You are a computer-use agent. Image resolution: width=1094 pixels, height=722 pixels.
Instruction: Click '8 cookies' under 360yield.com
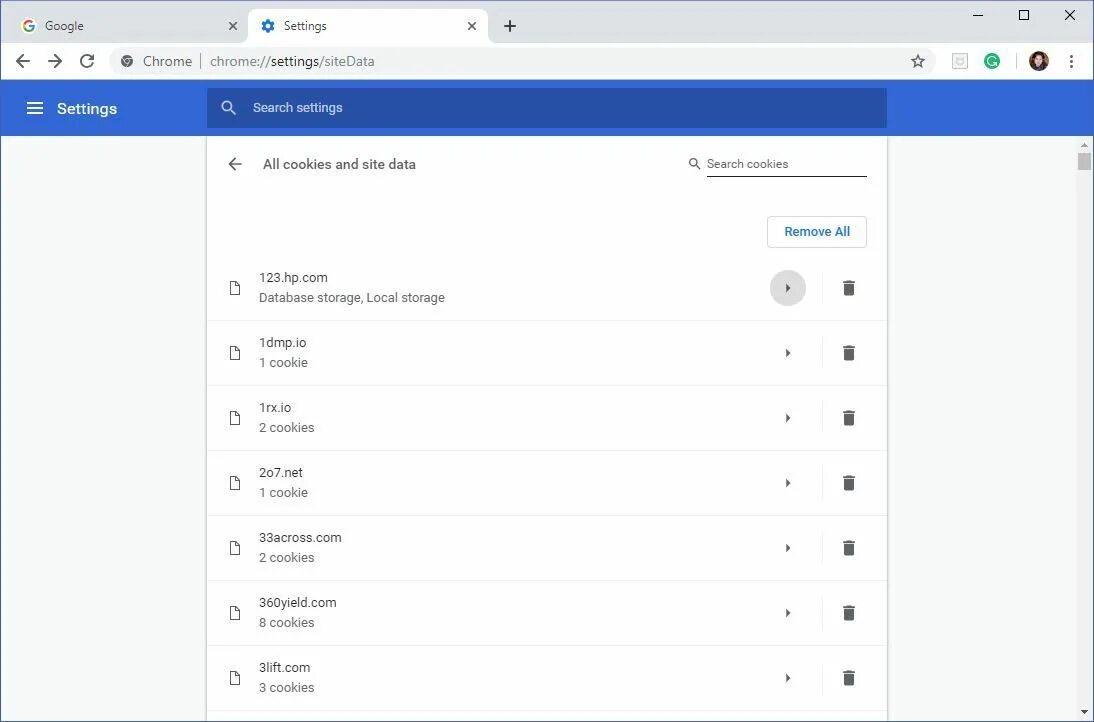(x=287, y=622)
